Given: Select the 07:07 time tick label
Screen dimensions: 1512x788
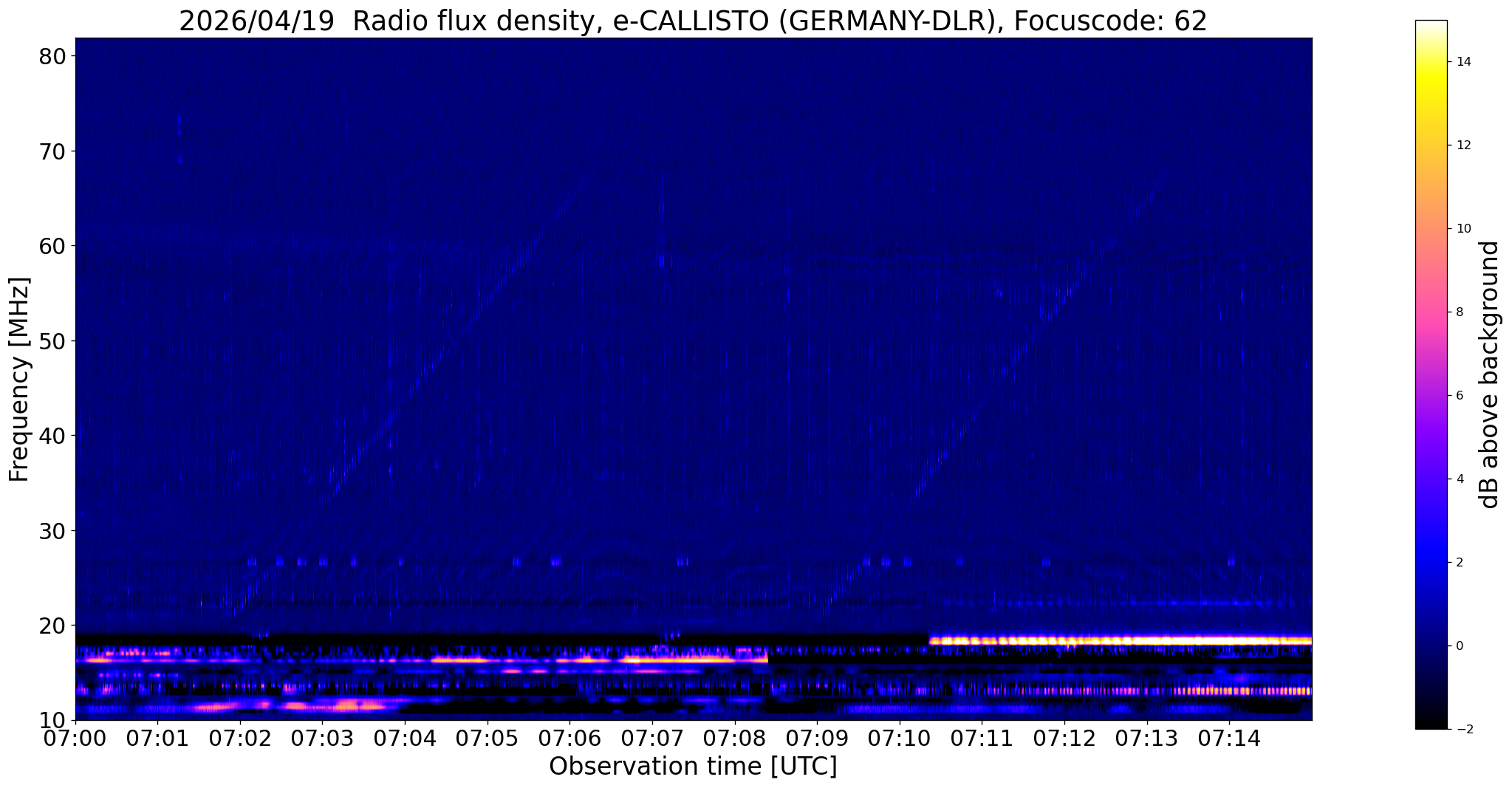Looking at the screenshot, I should 651,739.
